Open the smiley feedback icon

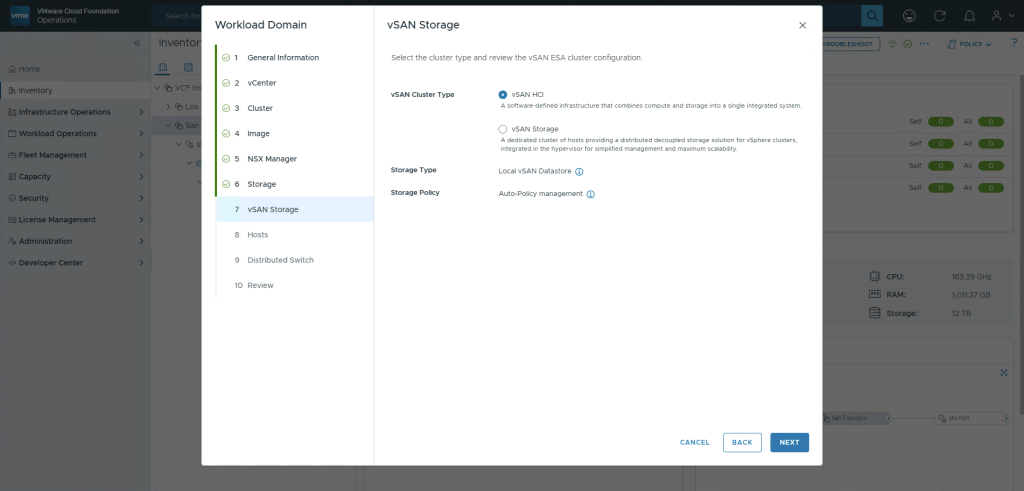tap(909, 16)
